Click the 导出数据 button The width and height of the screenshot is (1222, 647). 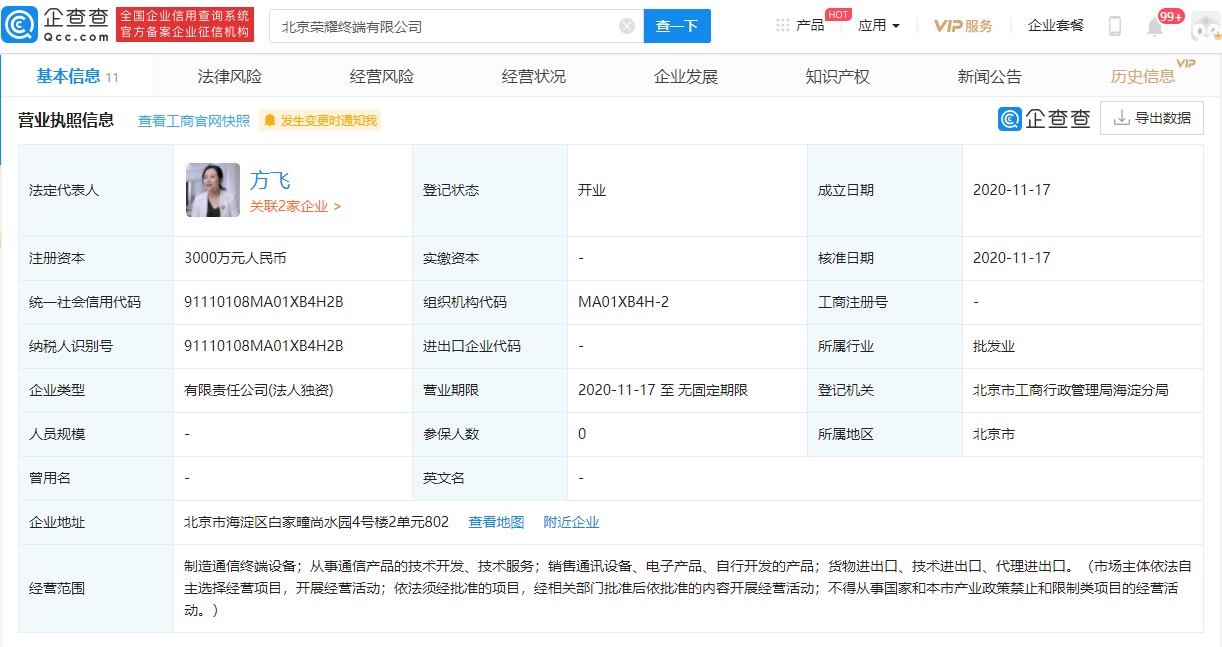coord(1152,118)
